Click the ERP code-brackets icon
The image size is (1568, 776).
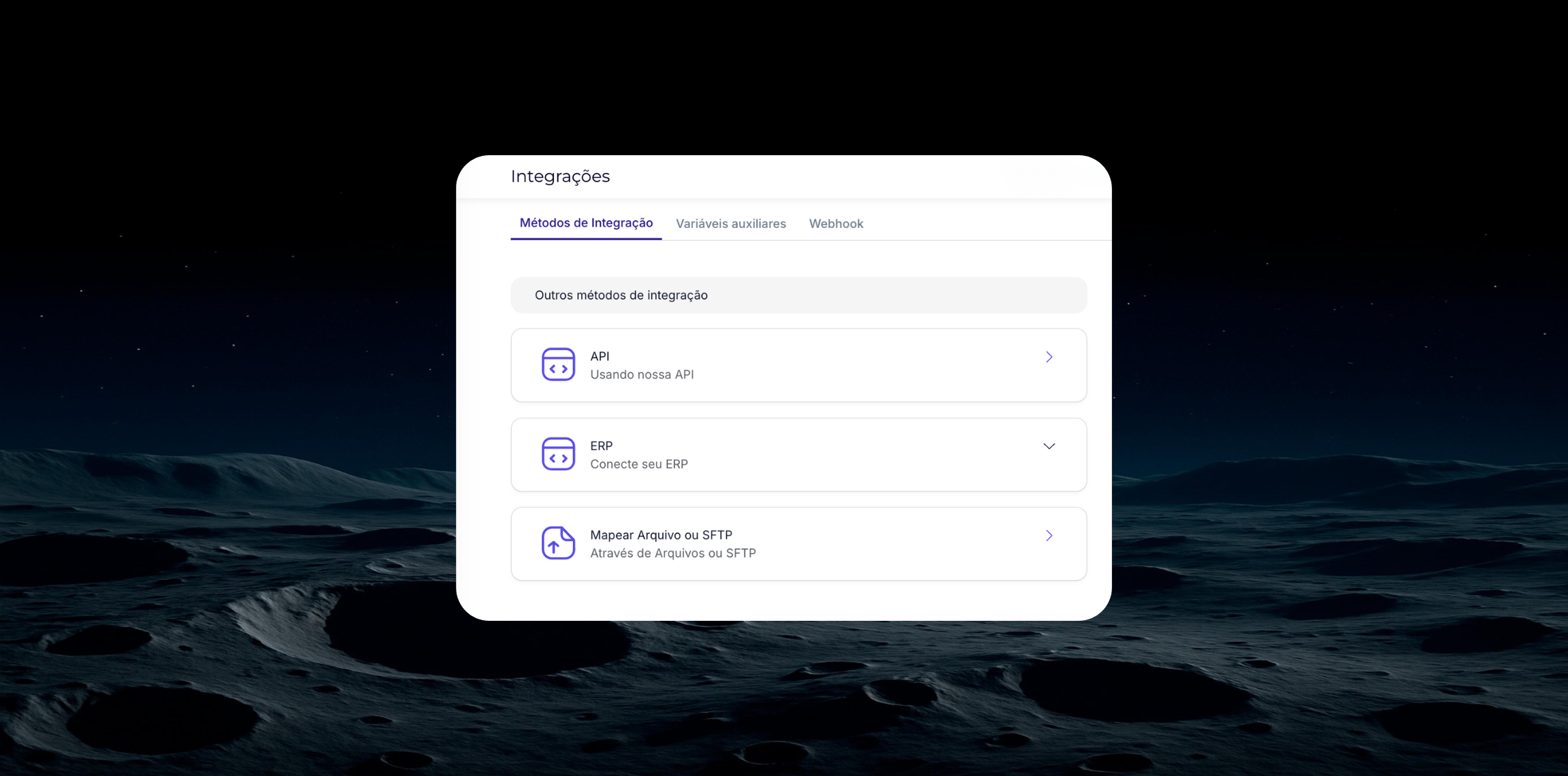tap(558, 454)
